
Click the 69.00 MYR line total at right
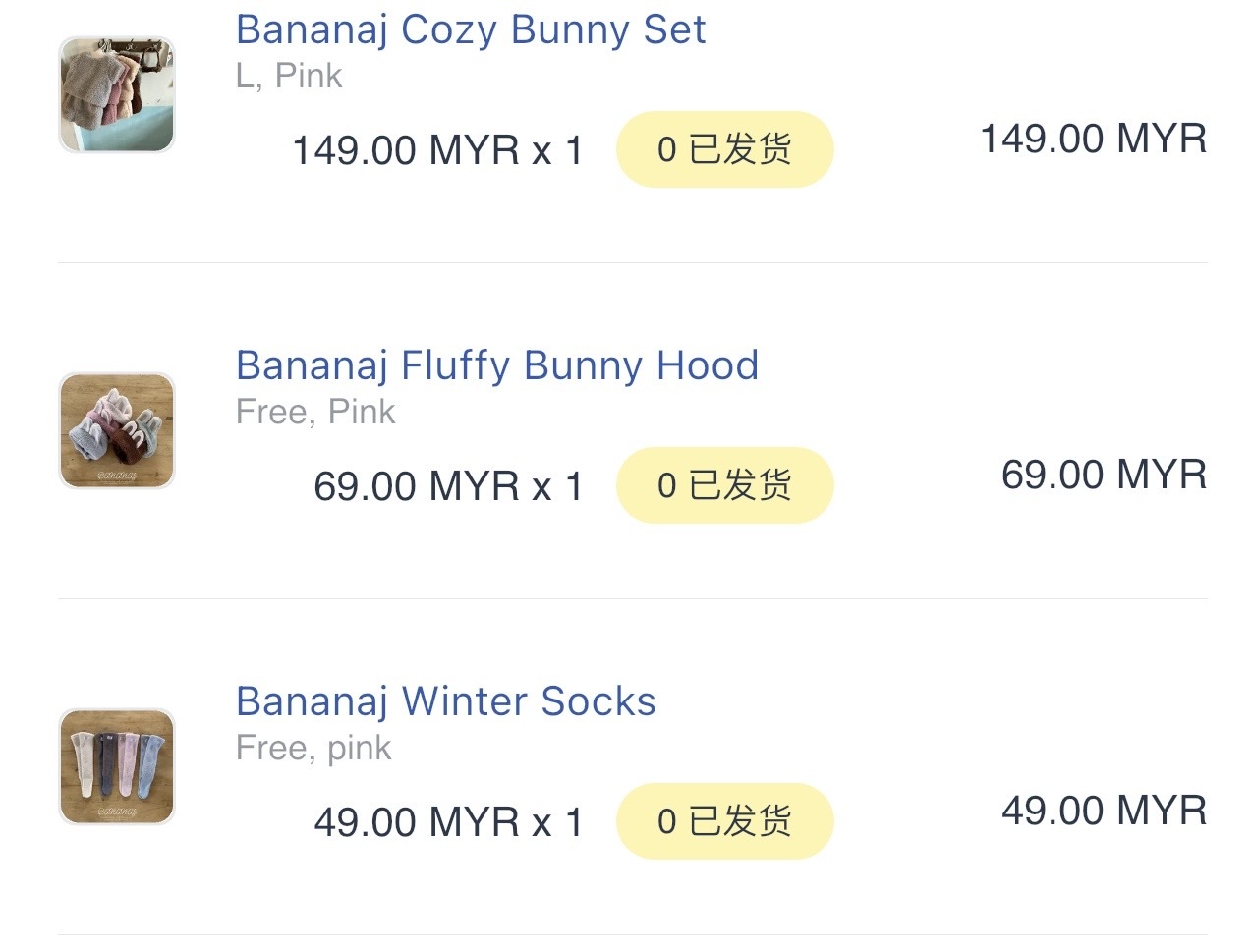coord(1104,475)
